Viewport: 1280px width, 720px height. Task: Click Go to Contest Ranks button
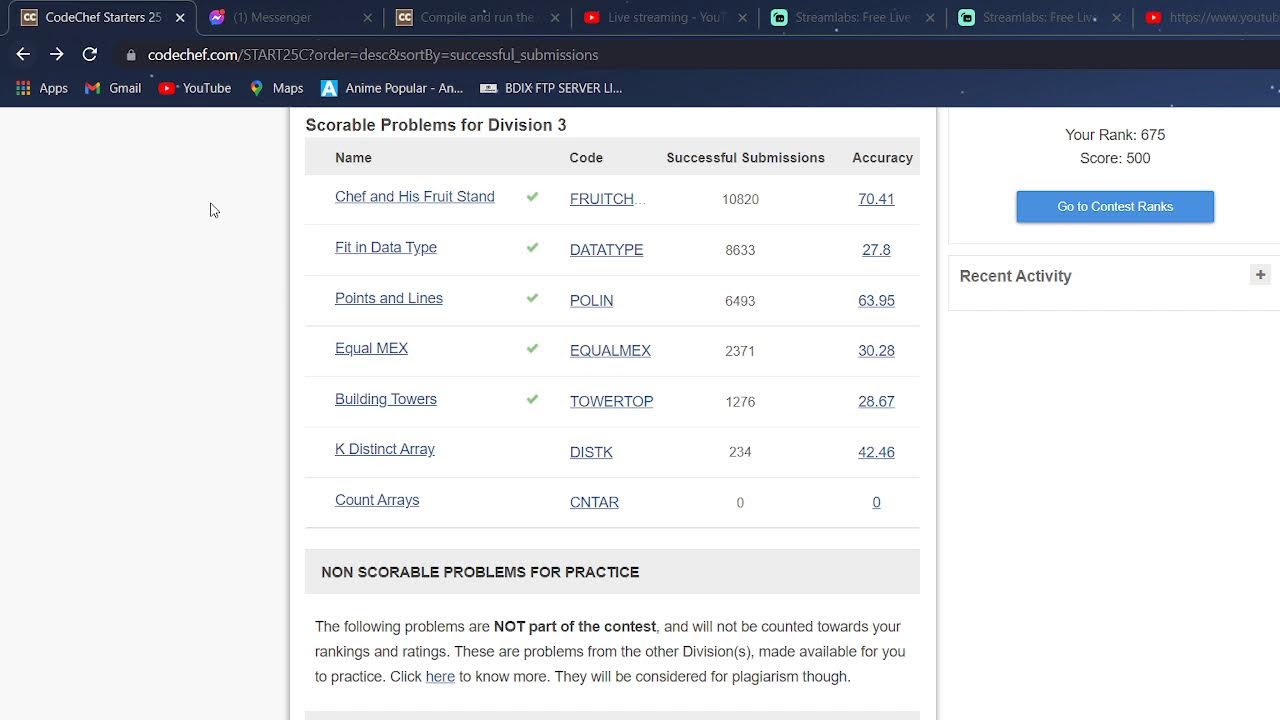click(x=1115, y=207)
